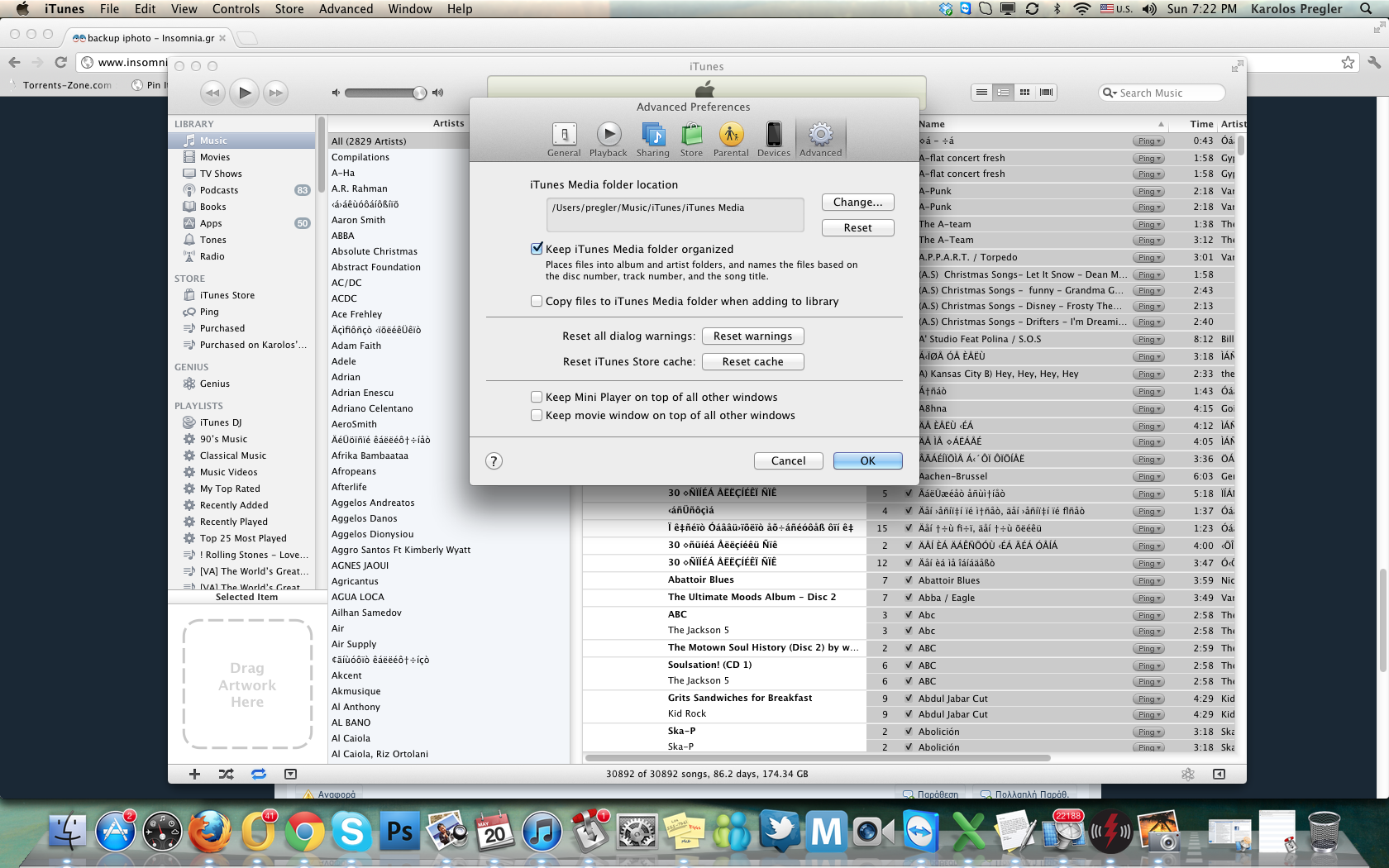The width and height of the screenshot is (1389, 868).
Task: Open the Store menu in menu bar
Action: coord(289,9)
